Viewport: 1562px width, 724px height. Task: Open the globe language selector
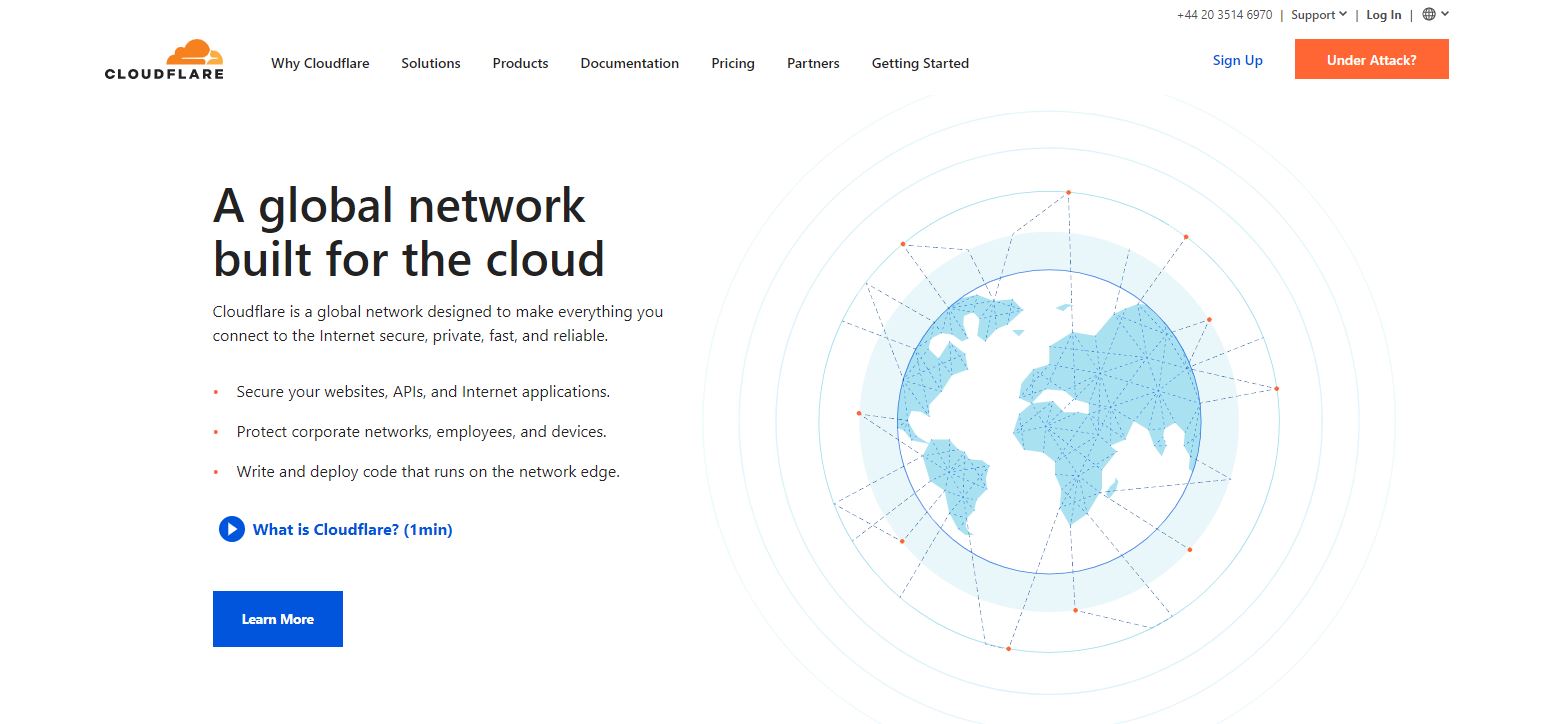(1429, 14)
